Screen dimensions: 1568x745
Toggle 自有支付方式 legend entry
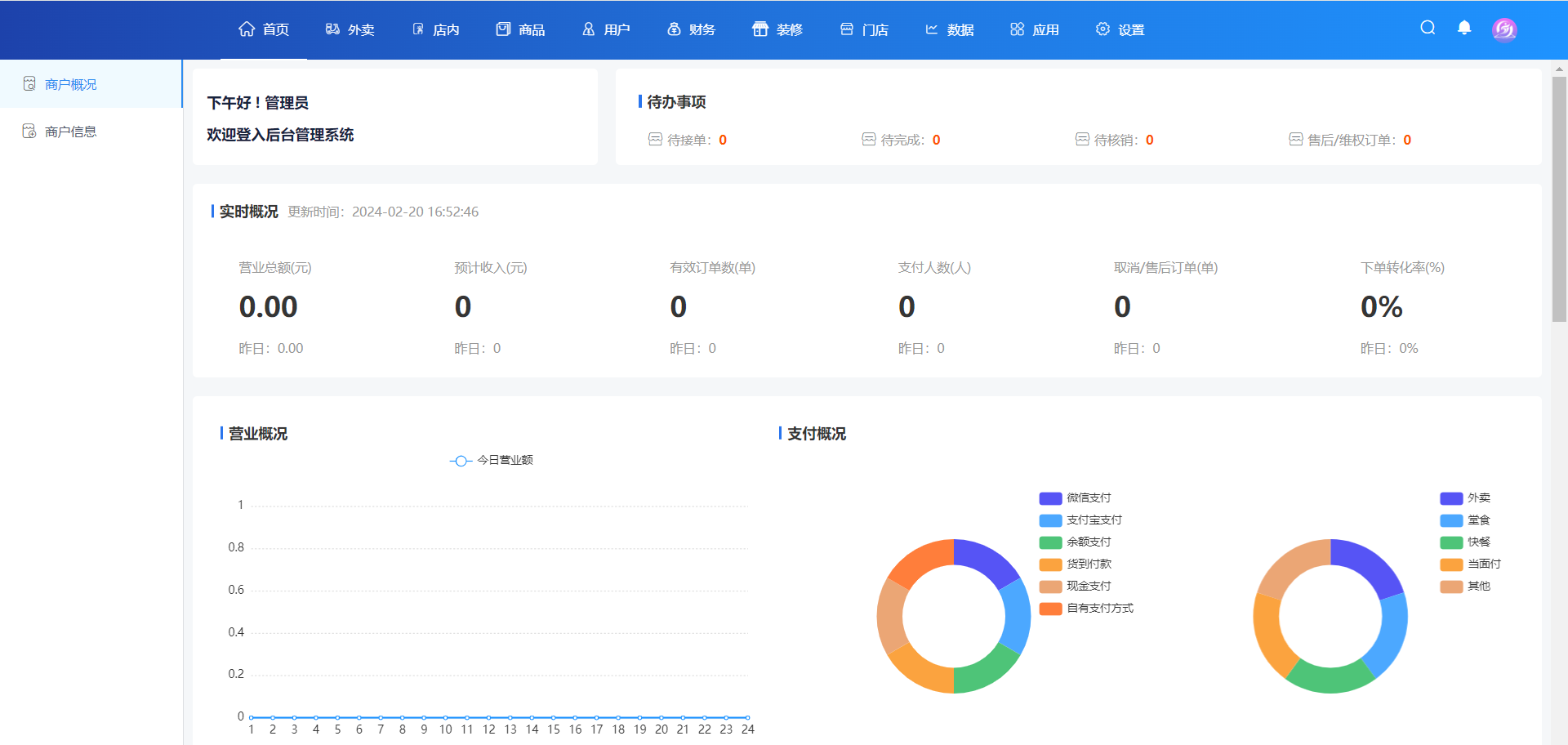pos(1086,608)
